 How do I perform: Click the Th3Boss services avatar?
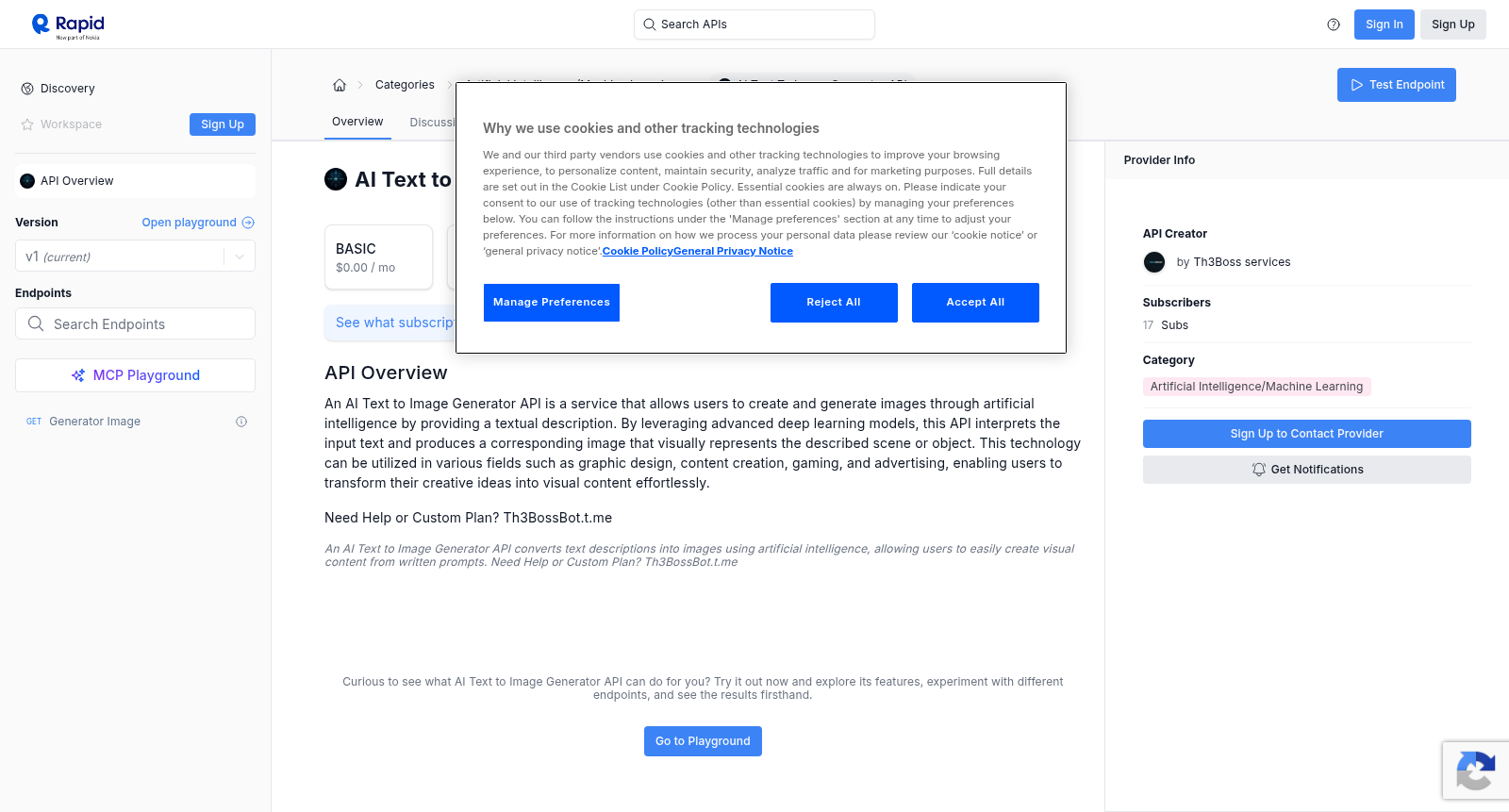click(x=1154, y=262)
